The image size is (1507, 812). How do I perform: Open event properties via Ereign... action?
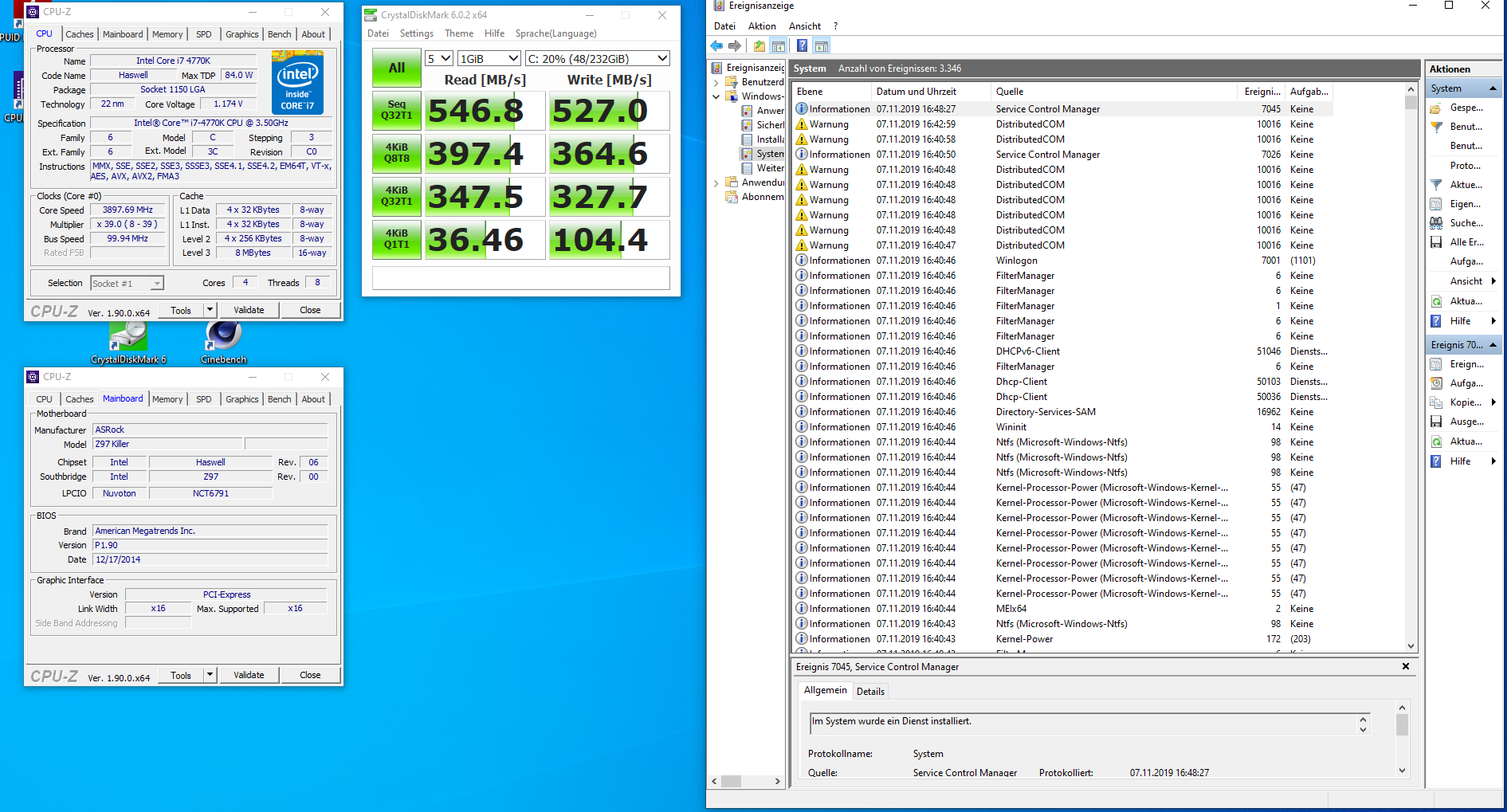click(1466, 364)
